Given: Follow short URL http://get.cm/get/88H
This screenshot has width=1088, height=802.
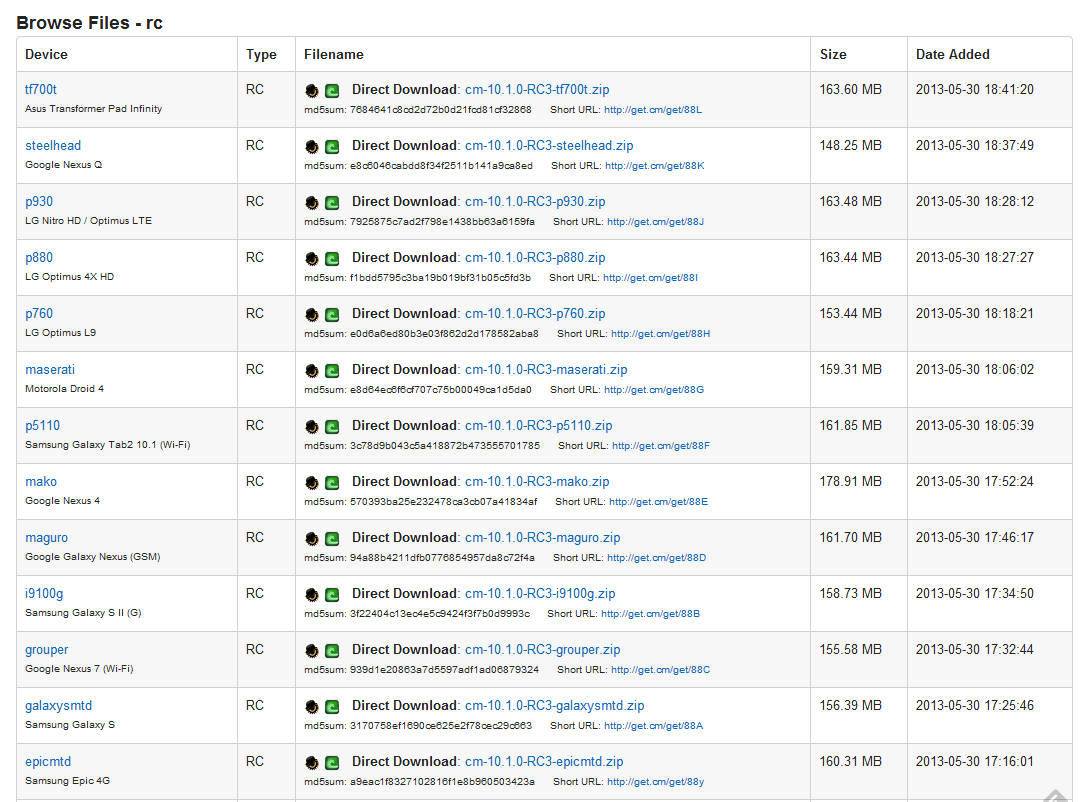Looking at the screenshot, I should (661, 334).
